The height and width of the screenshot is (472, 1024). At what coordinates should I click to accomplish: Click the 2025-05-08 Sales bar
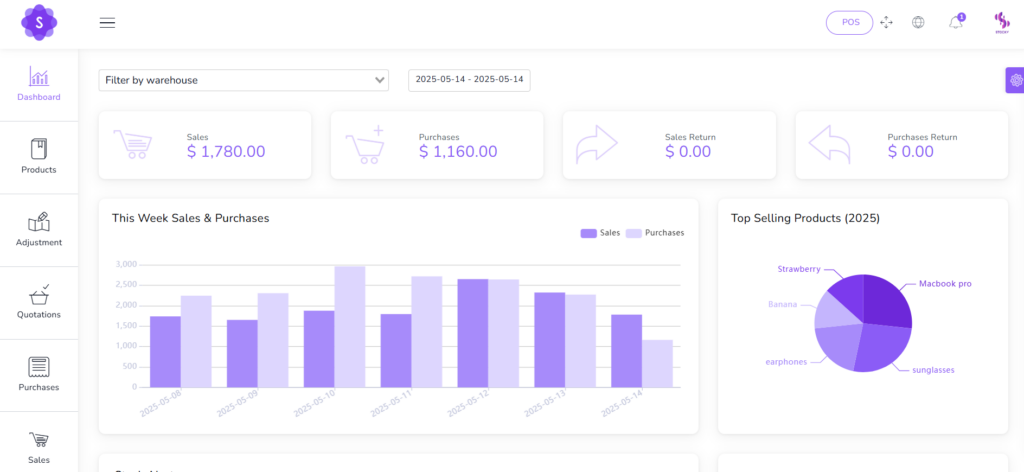(x=165, y=352)
